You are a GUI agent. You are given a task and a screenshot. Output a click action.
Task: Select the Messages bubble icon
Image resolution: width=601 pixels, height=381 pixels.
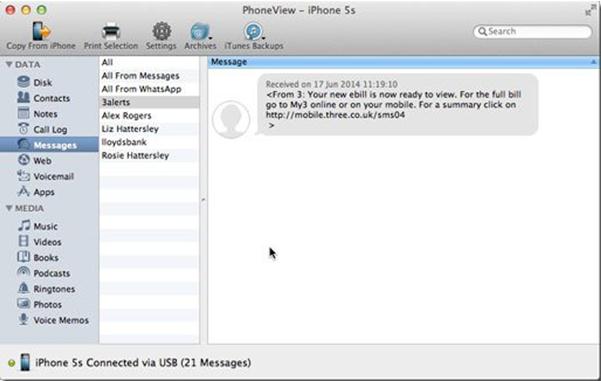point(24,145)
